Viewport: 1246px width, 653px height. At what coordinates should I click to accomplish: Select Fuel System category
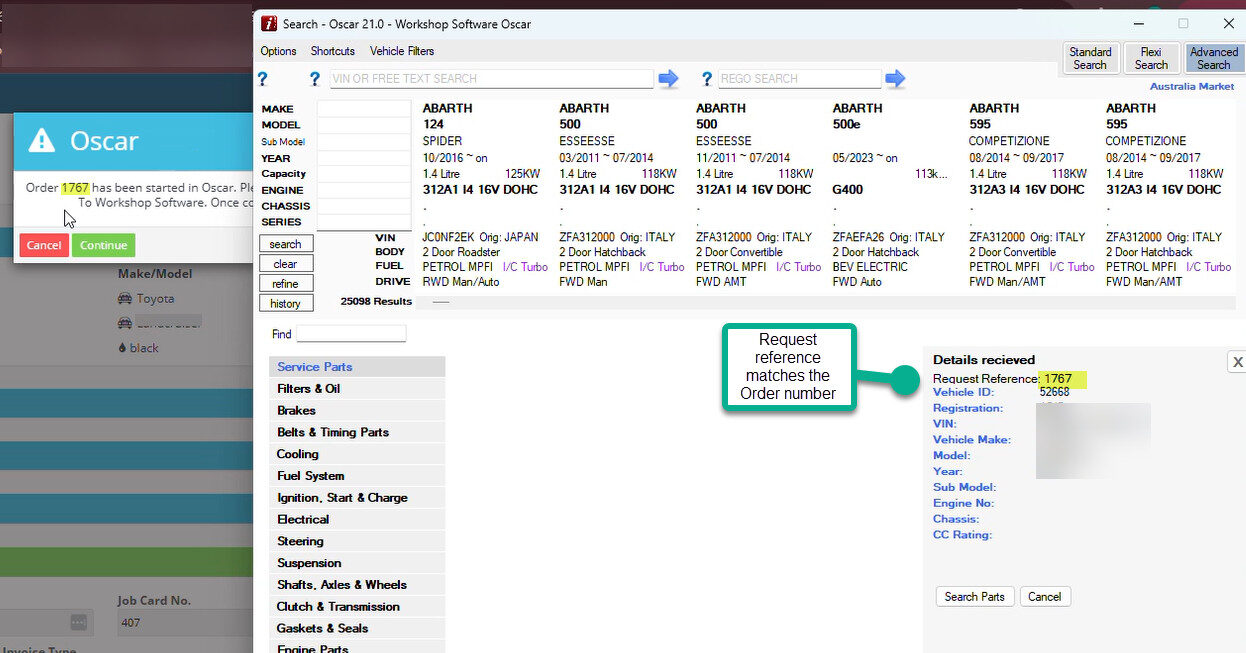pos(357,476)
